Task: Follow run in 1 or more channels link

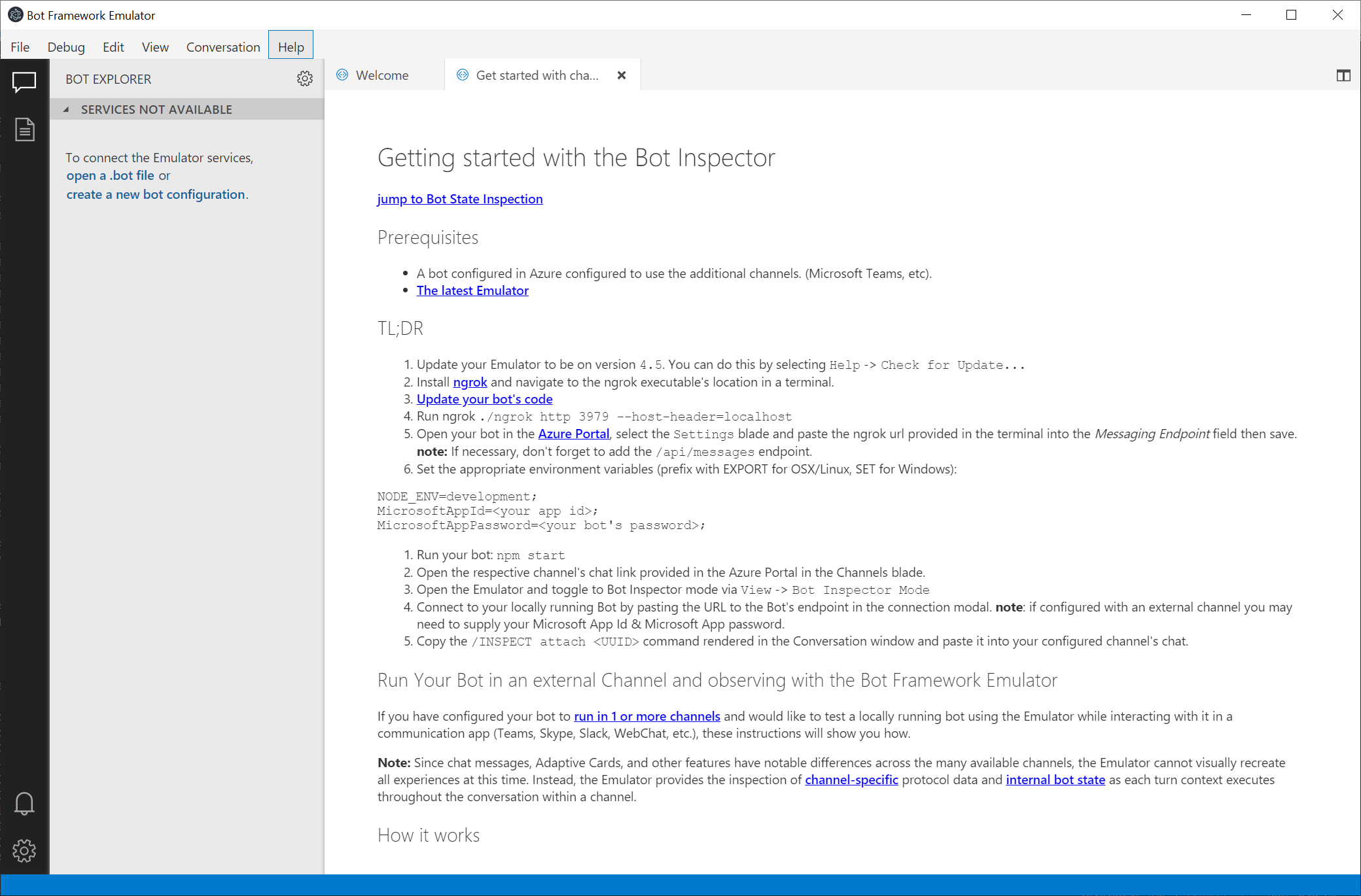Action: [647, 716]
